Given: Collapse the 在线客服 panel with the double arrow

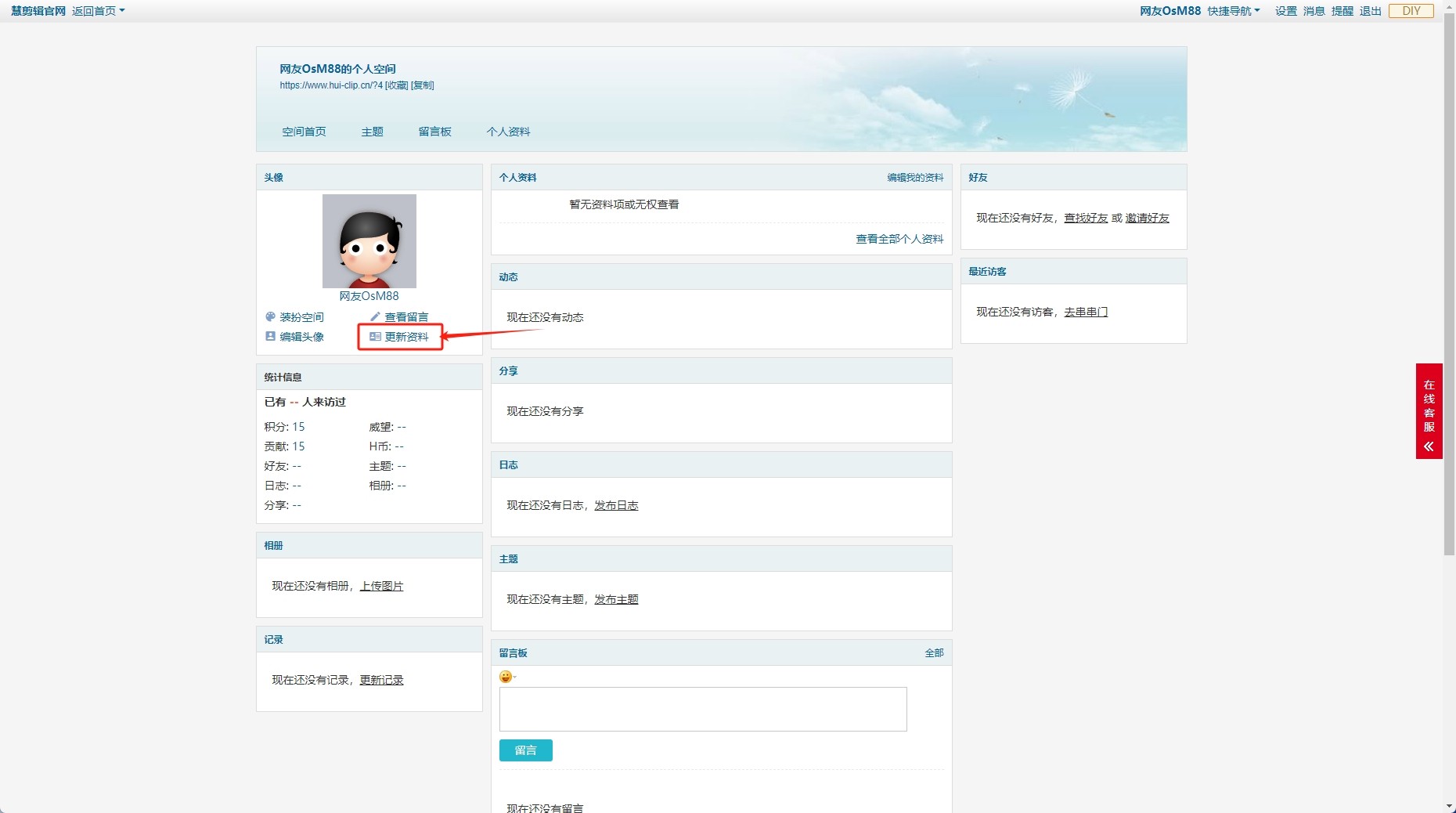Looking at the screenshot, I should click(x=1429, y=446).
